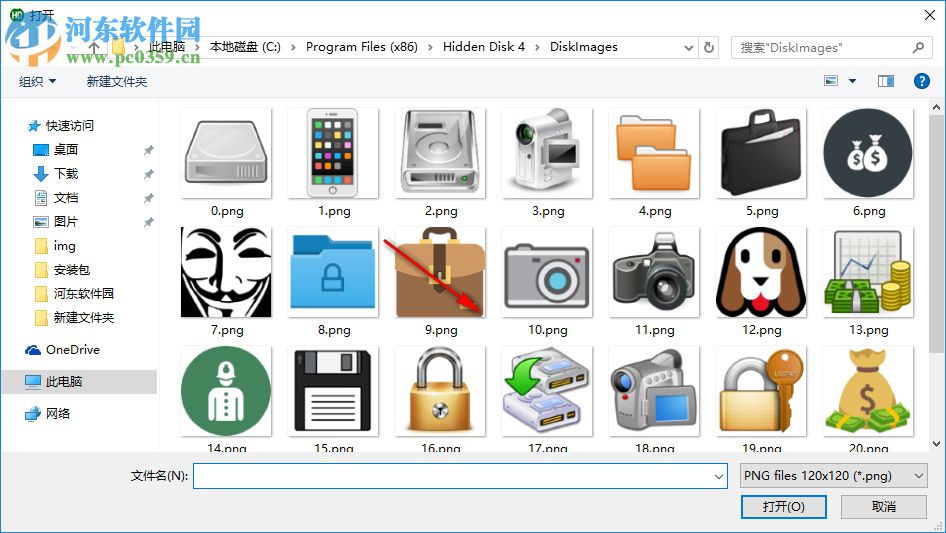This screenshot has height=533, width=946.
Task: Click the 打开(O) open button
Action: [x=784, y=506]
